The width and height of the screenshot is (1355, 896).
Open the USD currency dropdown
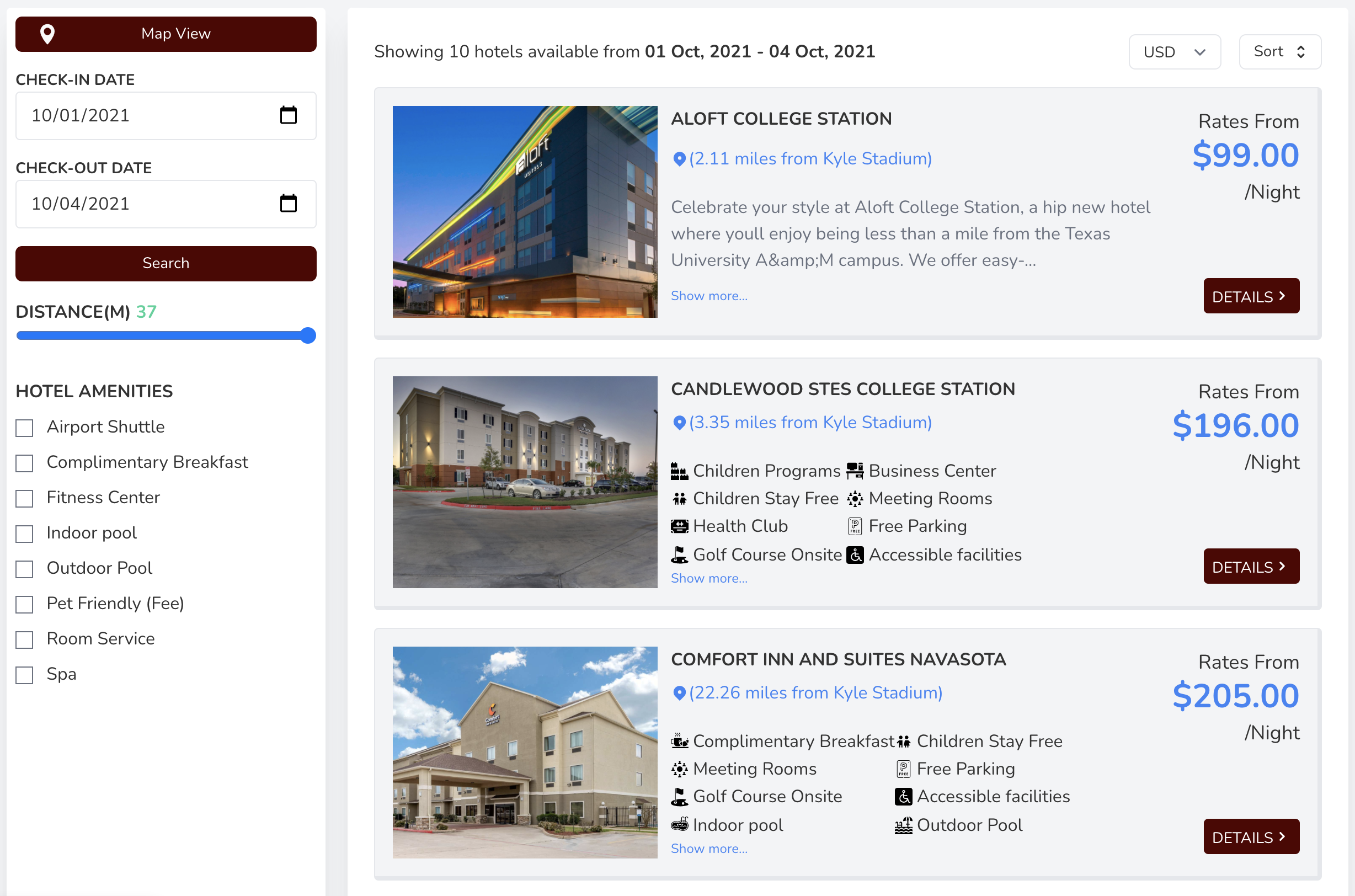pos(1175,52)
